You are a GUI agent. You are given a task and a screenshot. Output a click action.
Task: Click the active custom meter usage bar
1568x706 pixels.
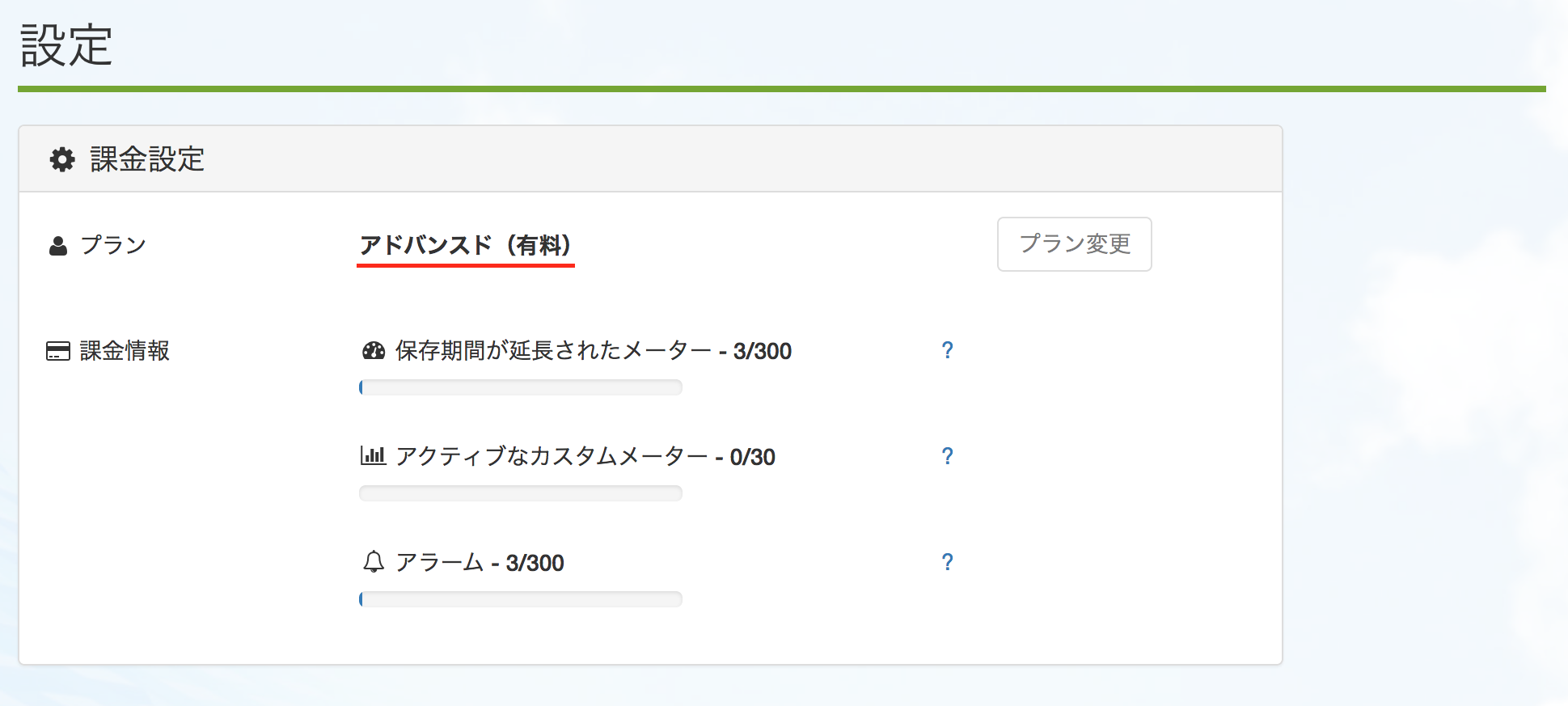click(521, 493)
